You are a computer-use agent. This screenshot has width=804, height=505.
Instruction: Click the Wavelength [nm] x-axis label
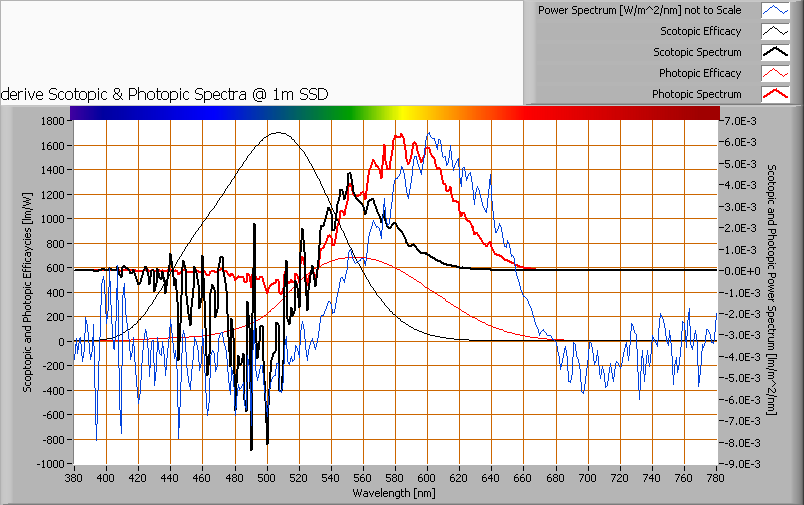[x=394, y=492]
